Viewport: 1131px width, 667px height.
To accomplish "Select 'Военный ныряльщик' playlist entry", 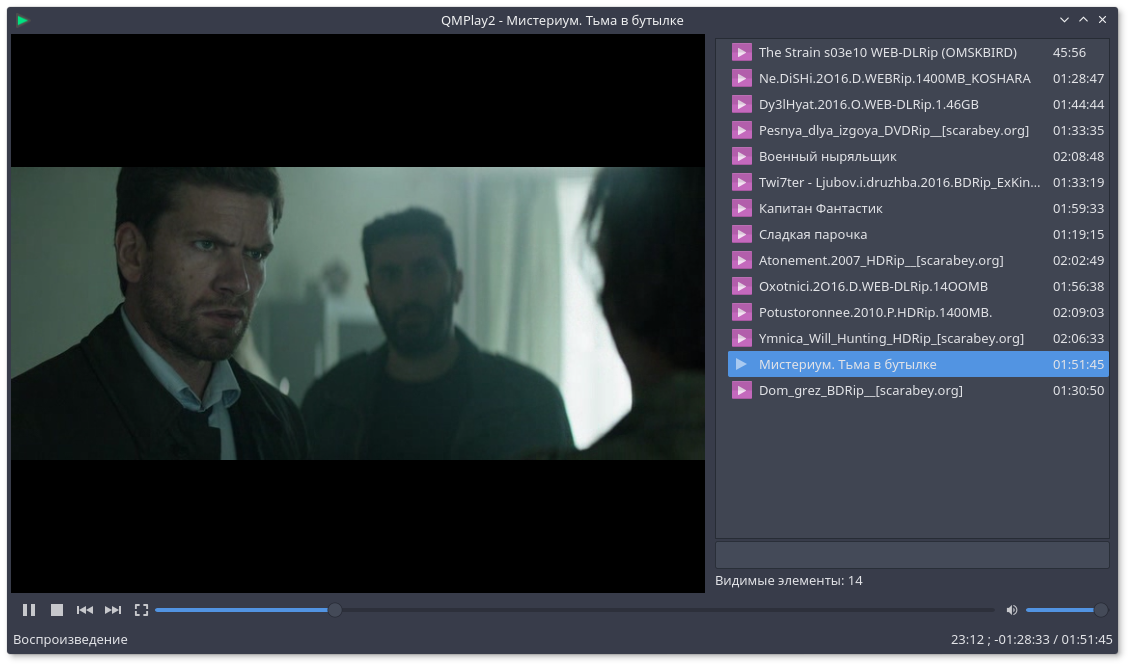I will coord(918,156).
